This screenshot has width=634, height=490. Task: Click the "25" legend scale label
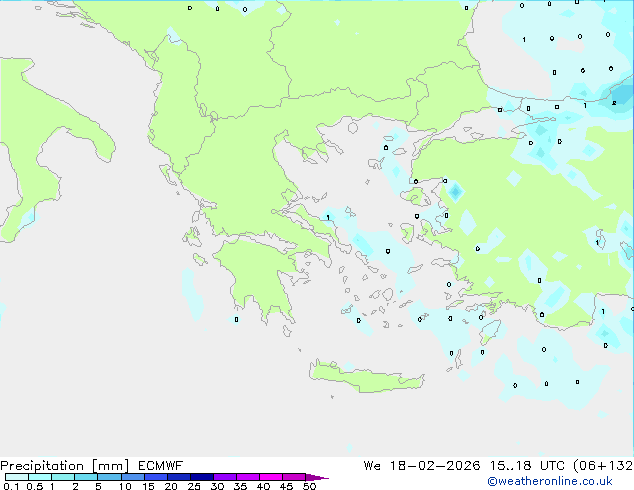(194, 486)
